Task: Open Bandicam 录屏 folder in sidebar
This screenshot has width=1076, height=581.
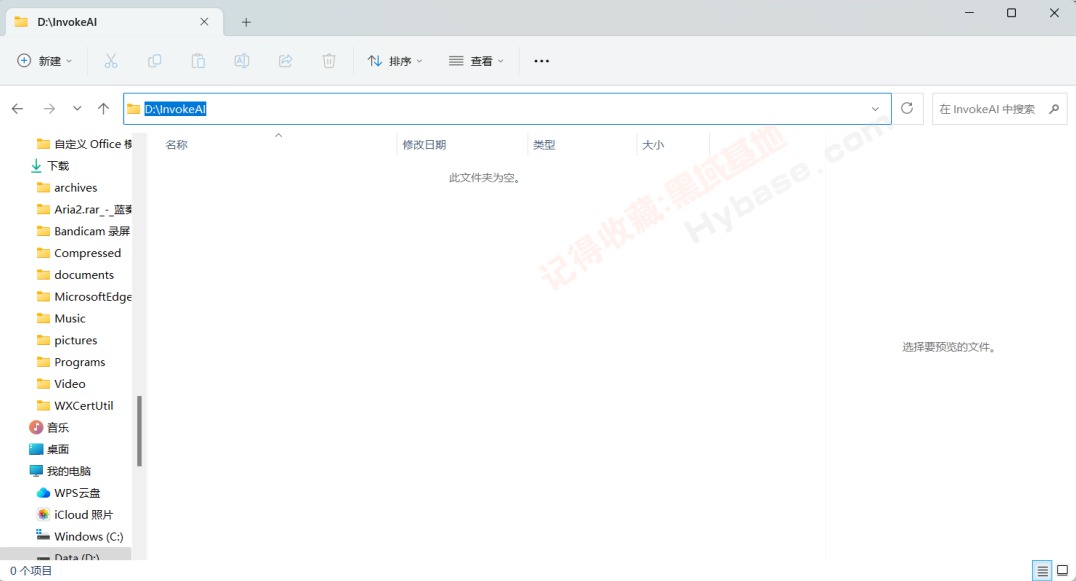Action: coord(82,231)
